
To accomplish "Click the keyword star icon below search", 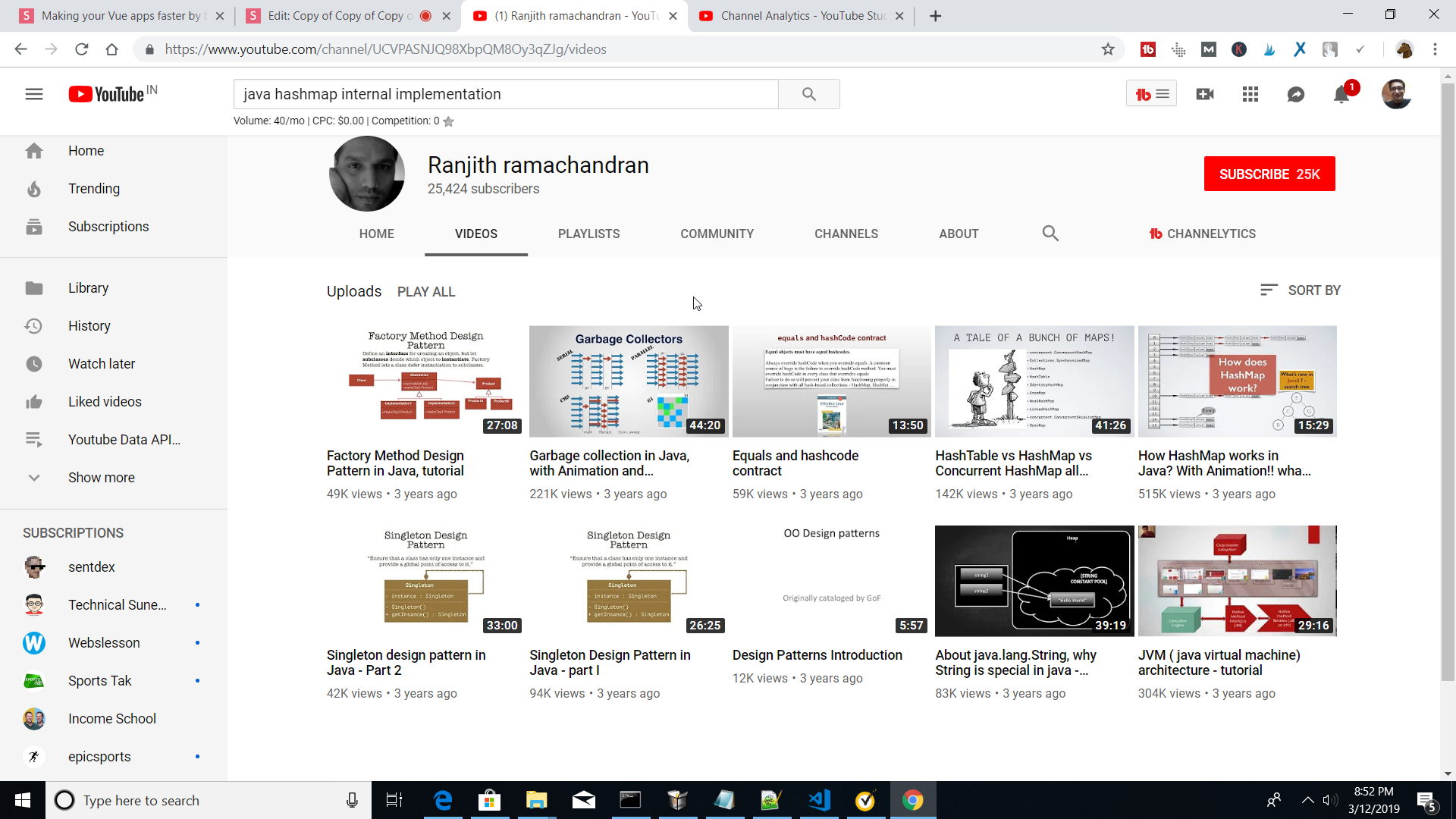I will tap(448, 121).
